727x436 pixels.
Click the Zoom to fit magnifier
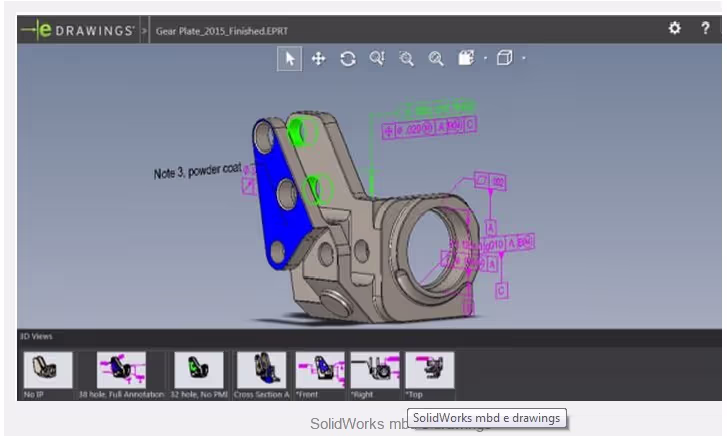(x=436, y=58)
